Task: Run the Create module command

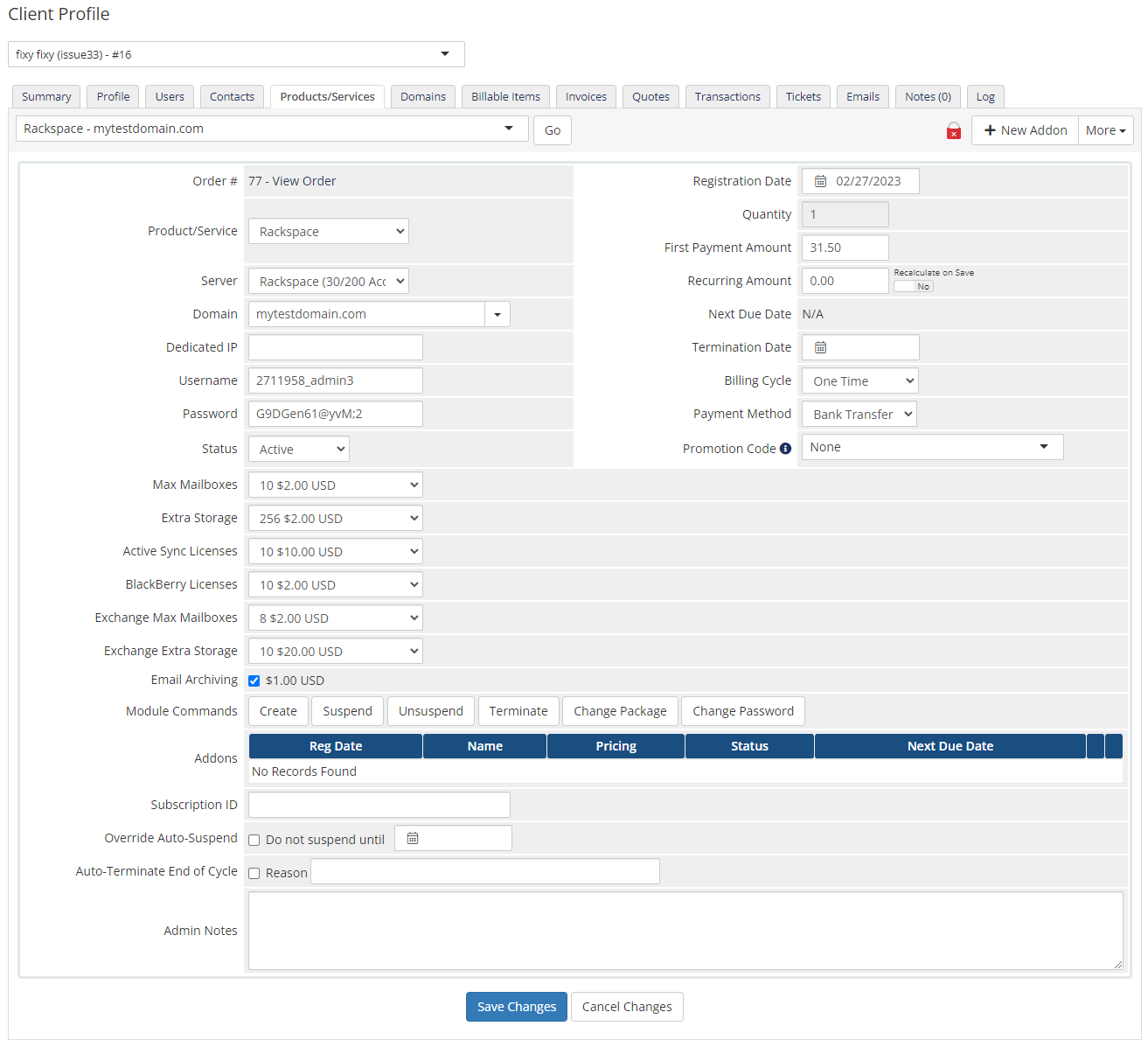Action: coord(278,711)
